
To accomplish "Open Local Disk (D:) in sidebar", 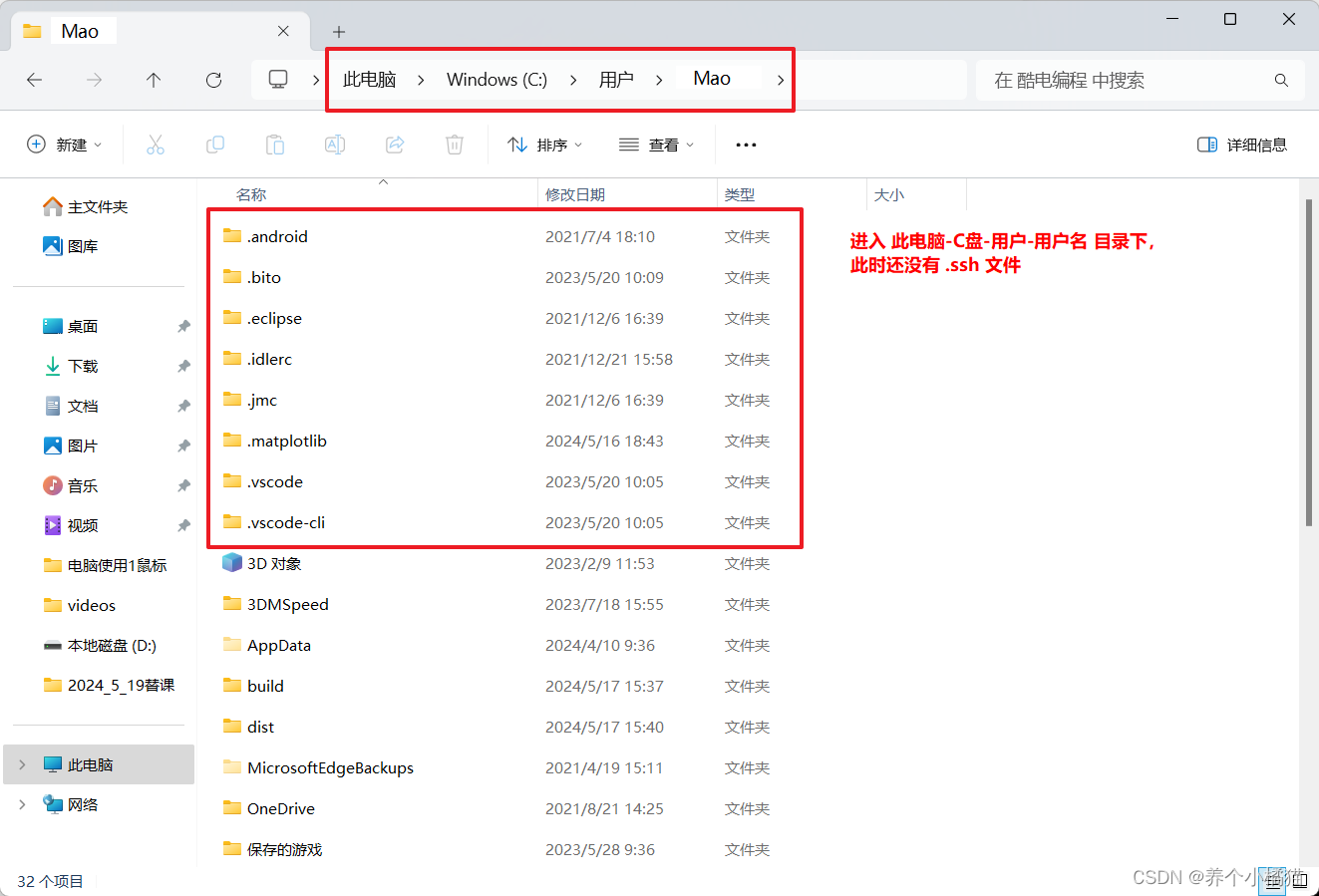I will pyautogui.click(x=100, y=645).
